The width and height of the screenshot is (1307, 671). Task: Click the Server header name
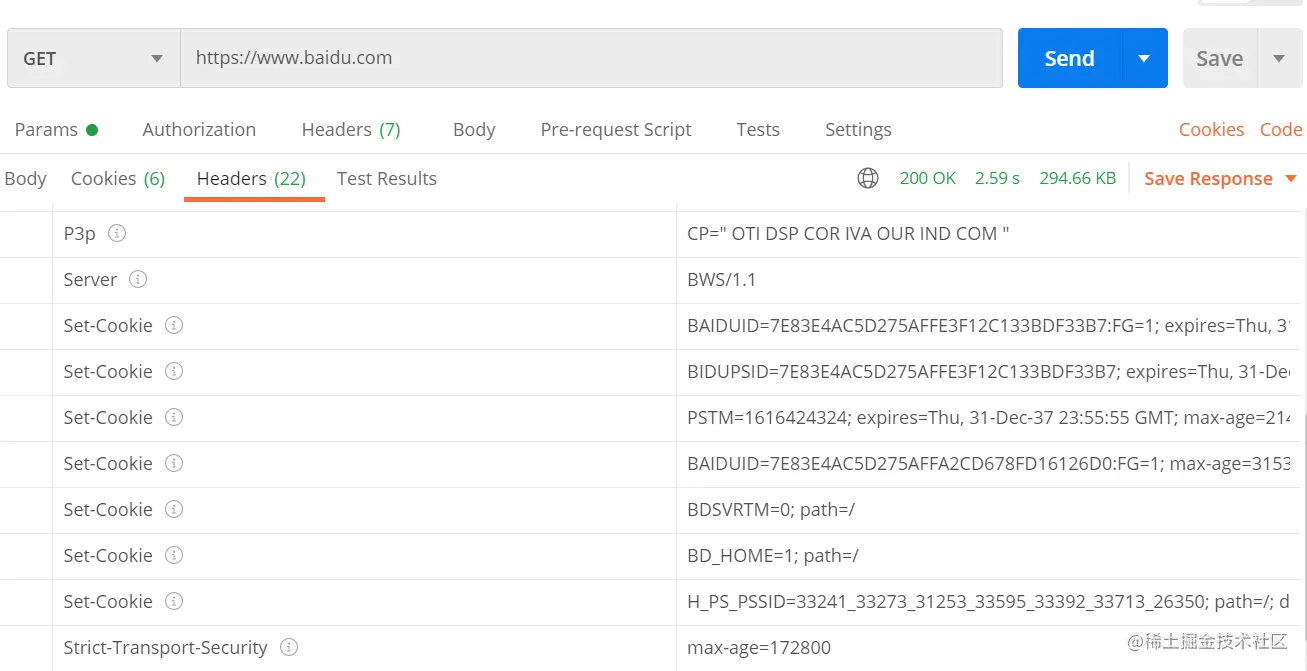pos(90,279)
